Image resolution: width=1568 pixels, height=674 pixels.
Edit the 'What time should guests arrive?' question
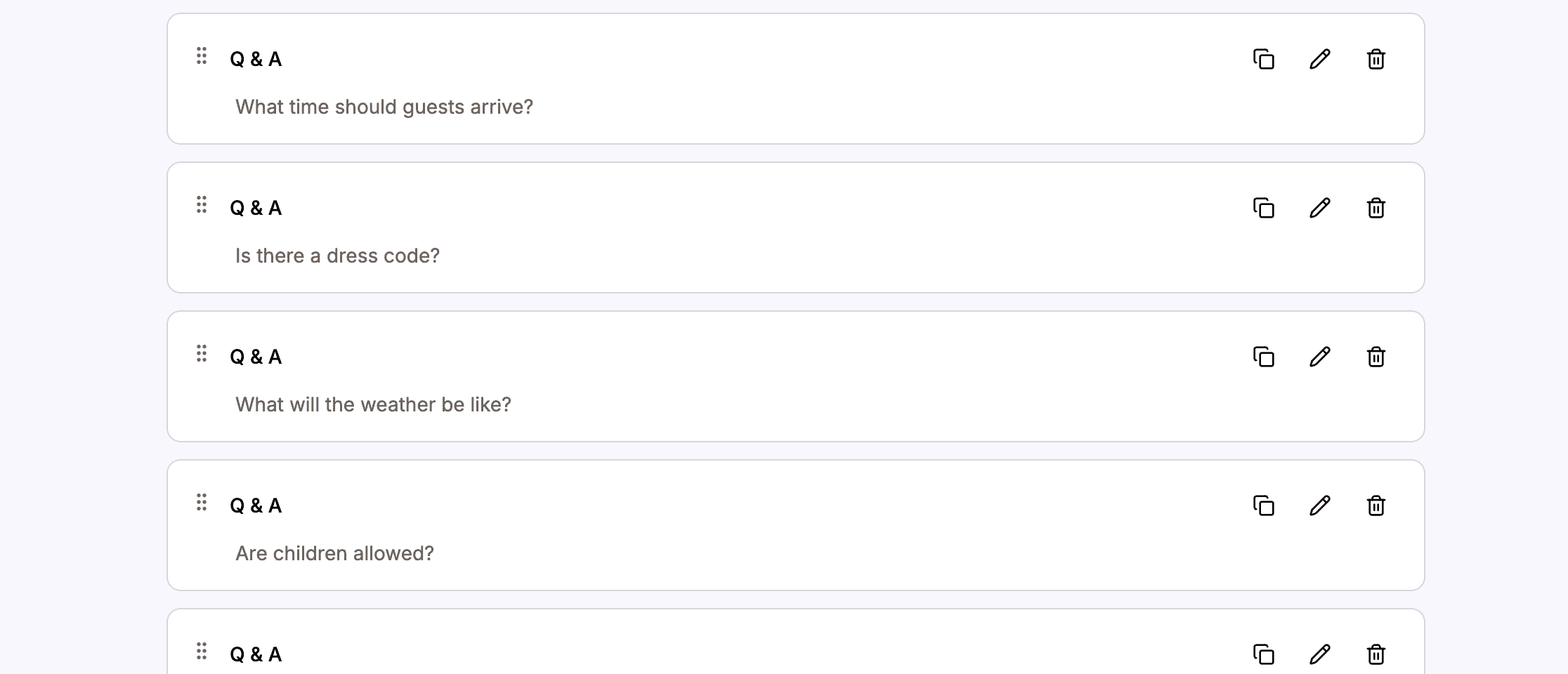(1320, 59)
